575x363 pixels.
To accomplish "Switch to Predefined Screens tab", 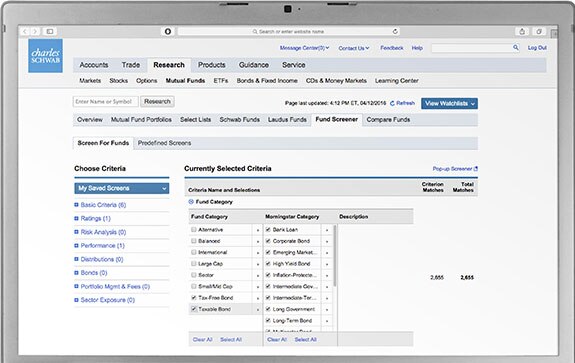I will pyautogui.click(x=164, y=143).
